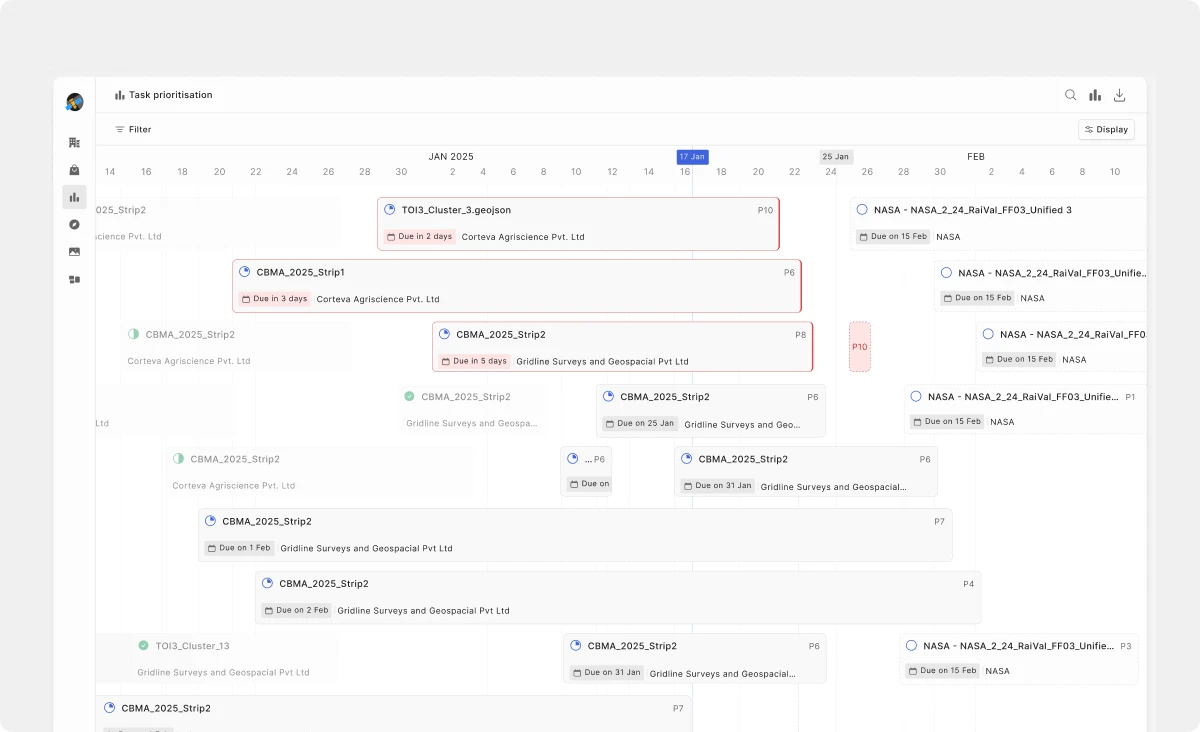The width and height of the screenshot is (1200, 732).
Task: Click the FEB month label
Action: (x=976, y=156)
